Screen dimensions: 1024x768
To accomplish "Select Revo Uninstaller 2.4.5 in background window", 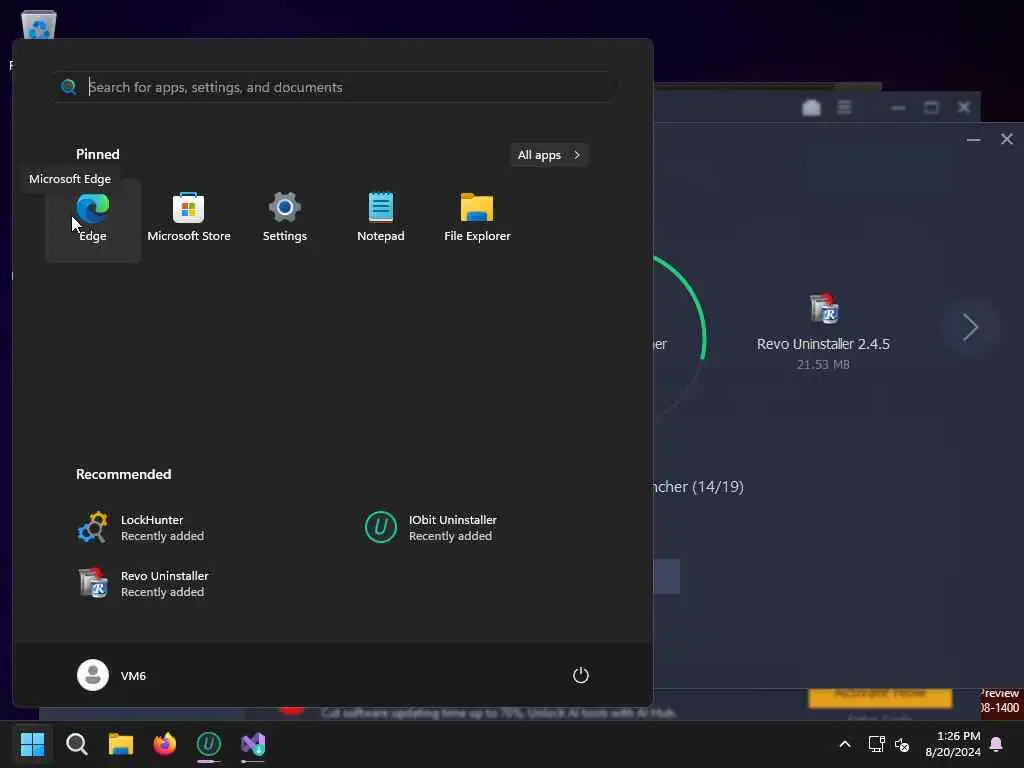I will 823,331.
